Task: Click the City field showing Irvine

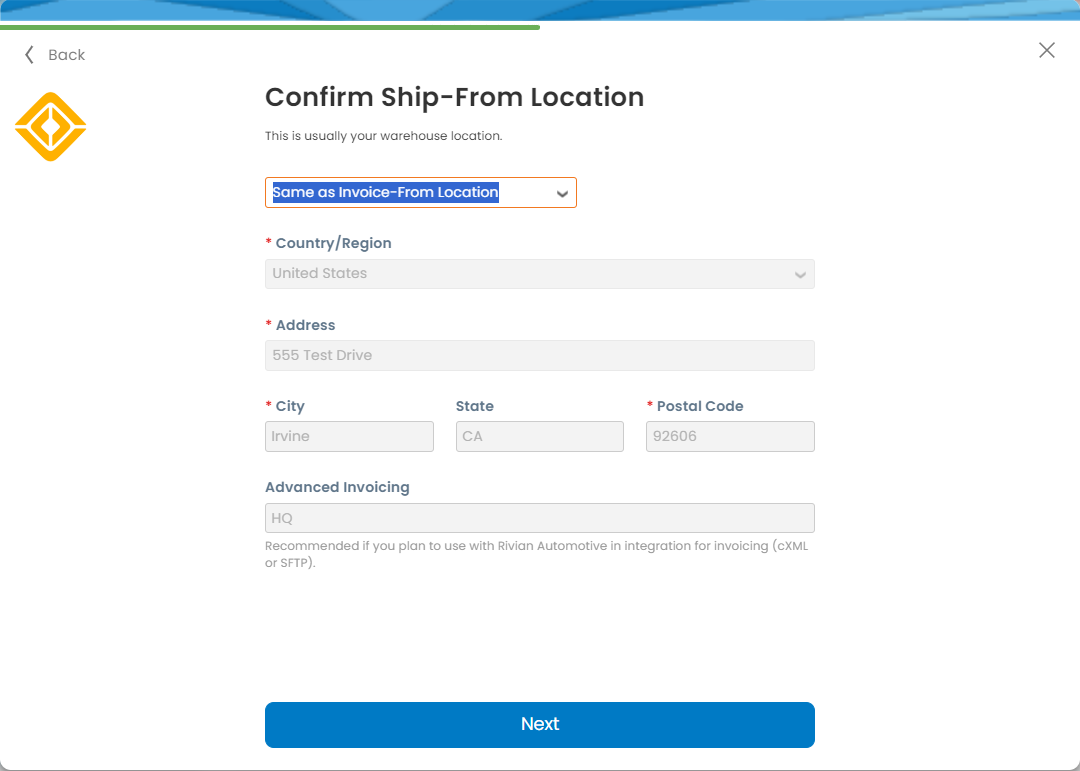Action: (349, 436)
